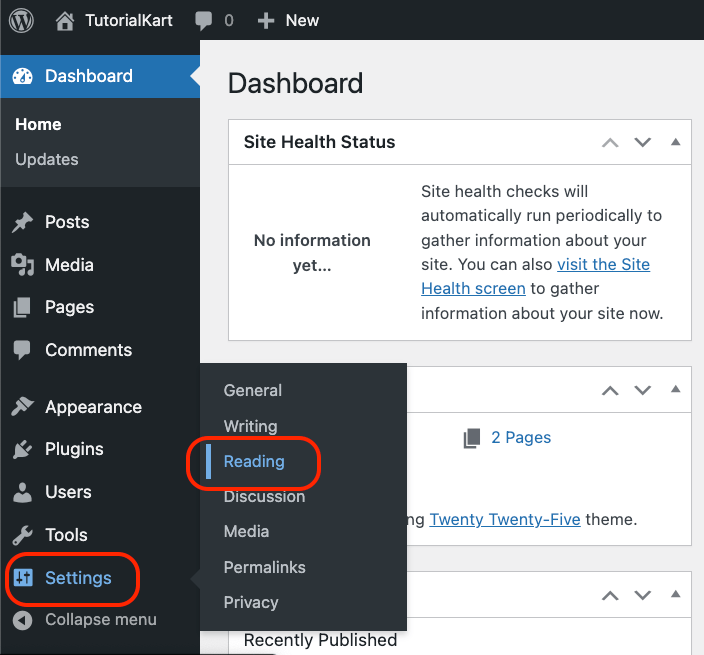Select Permalinks in Settings flyout

point(264,567)
